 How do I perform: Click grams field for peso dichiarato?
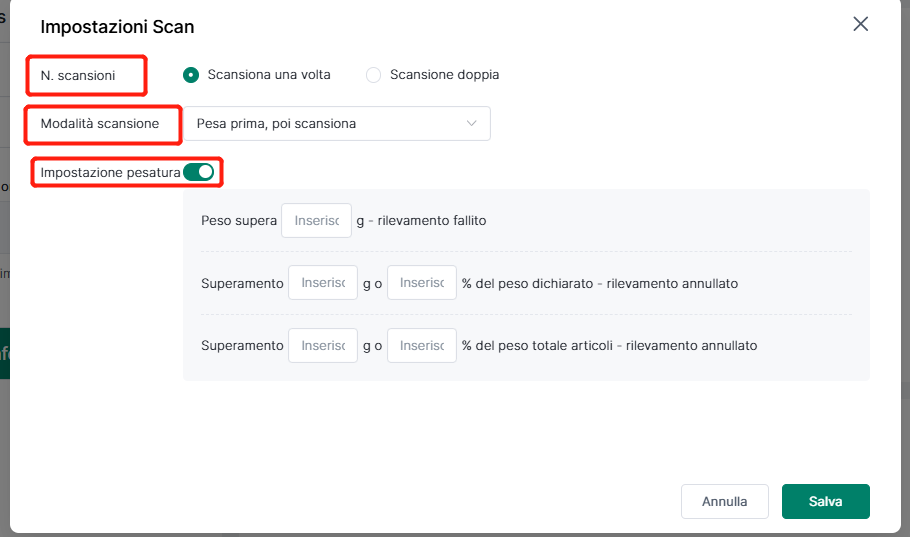pyautogui.click(x=323, y=283)
